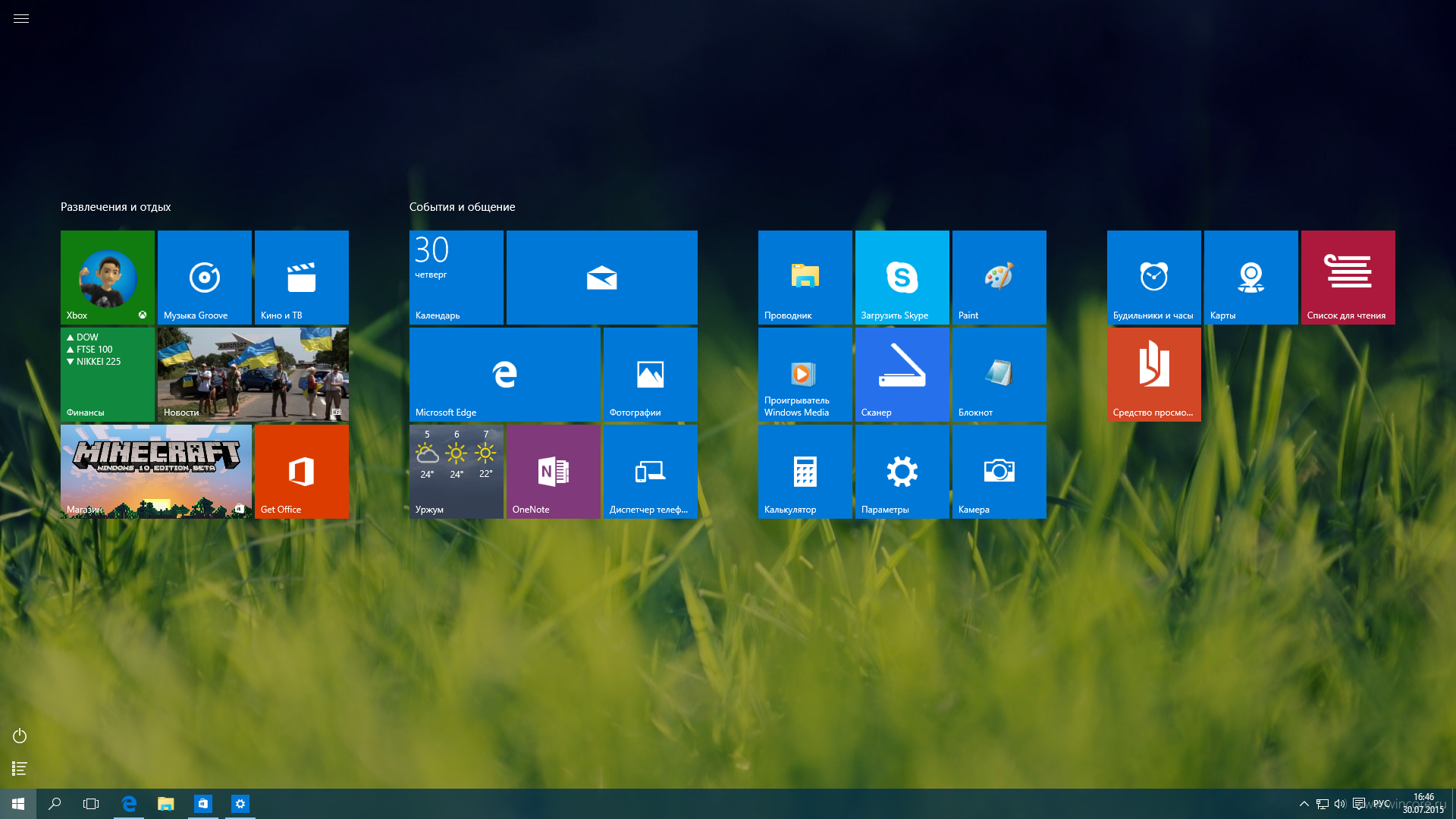Click power button on Start menu
The height and width of the screenshot is (819, 1456).
pos(19,735)
